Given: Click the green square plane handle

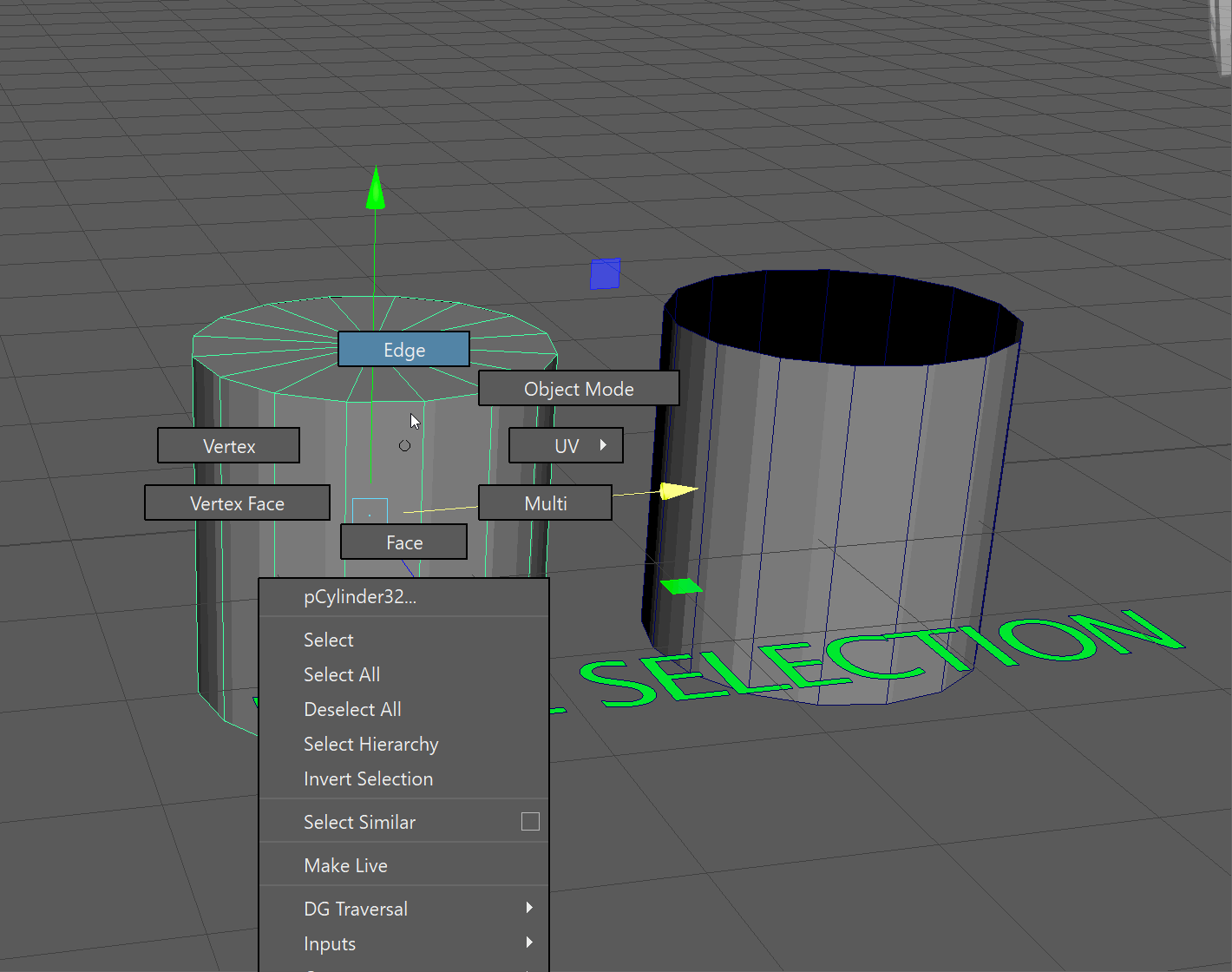Looking at the screenshot, I should click(681, 587).
